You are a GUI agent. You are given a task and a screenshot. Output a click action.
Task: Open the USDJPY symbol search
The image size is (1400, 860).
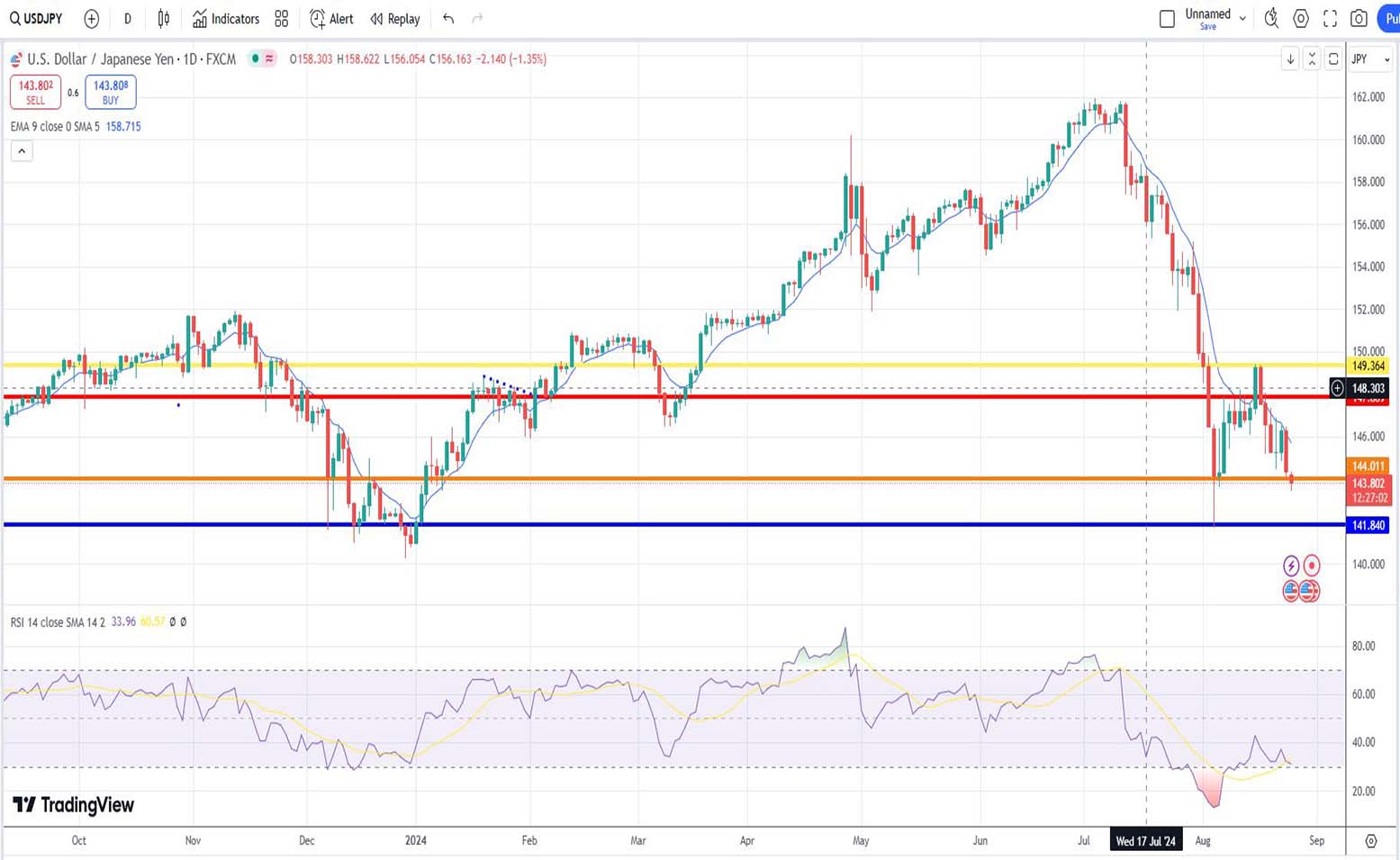pyautogui.click(x=36, y=18)
